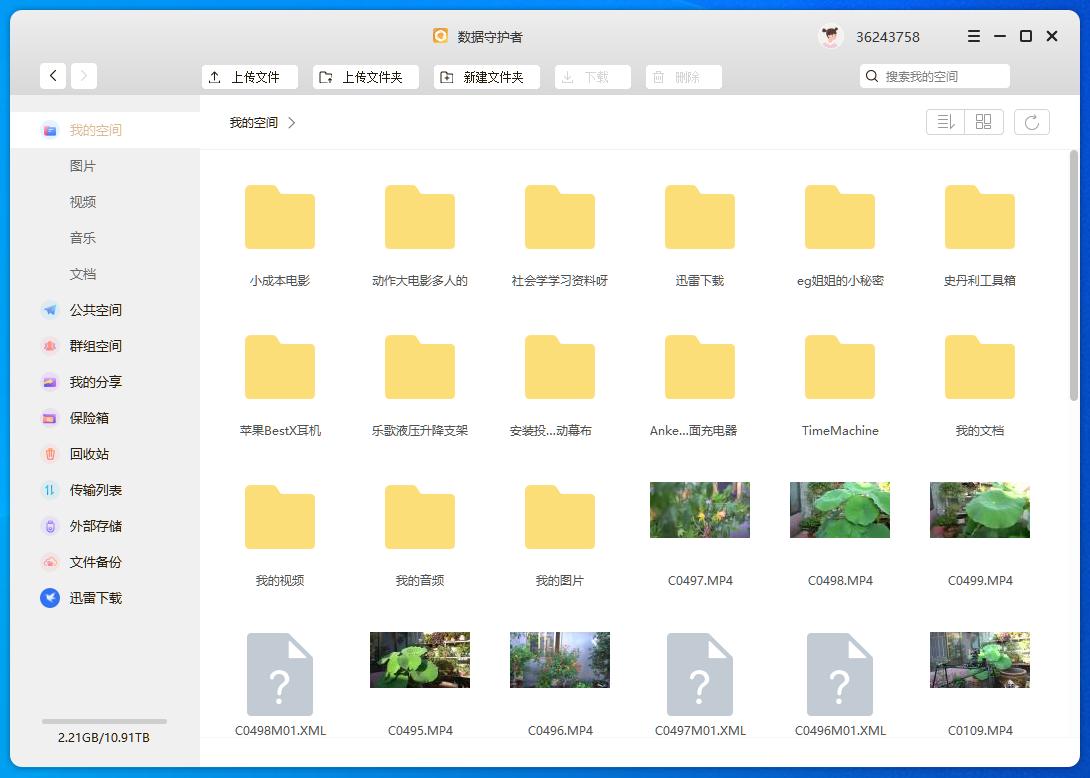Switch to the 视频 category
The width and height of the screenshot is (1090, 778).
[x=83, y=202]
